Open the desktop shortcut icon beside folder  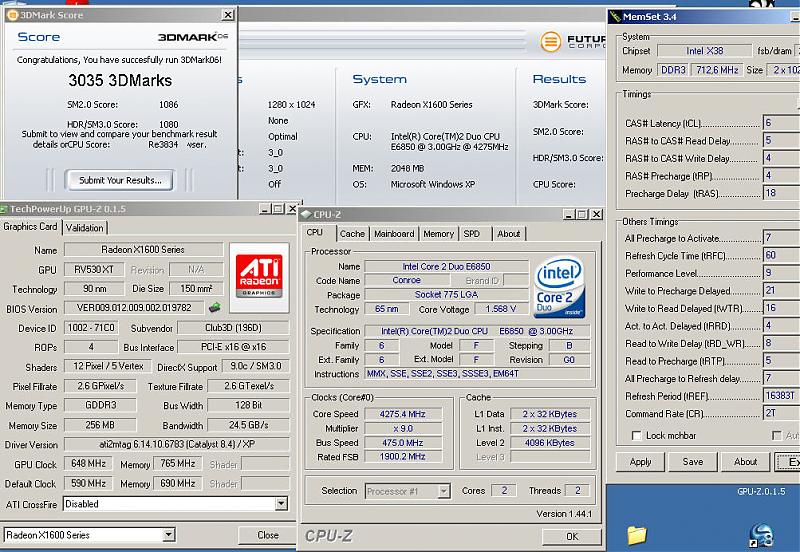pos(761,537)
